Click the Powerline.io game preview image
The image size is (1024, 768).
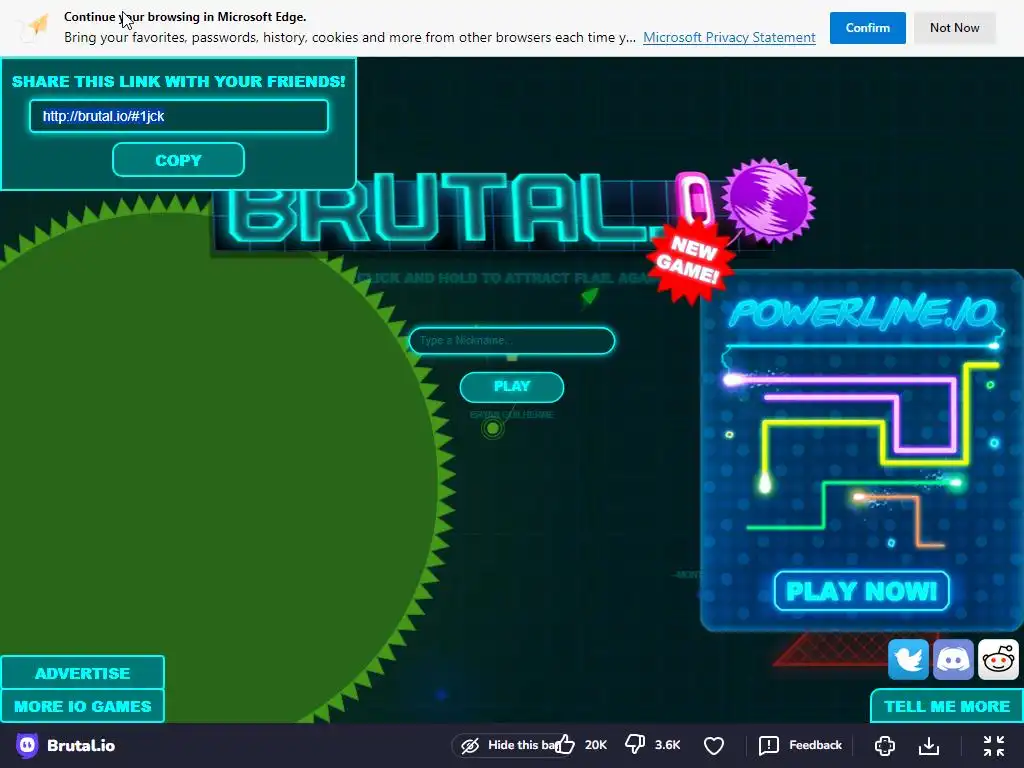pos(861,451)
